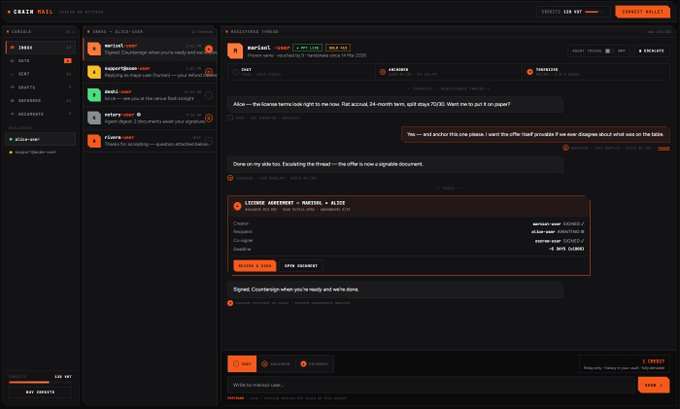Image resolution: width=680 pixels, height=409 pixels.
Task: Open the Gate folder
Action: 41,61
